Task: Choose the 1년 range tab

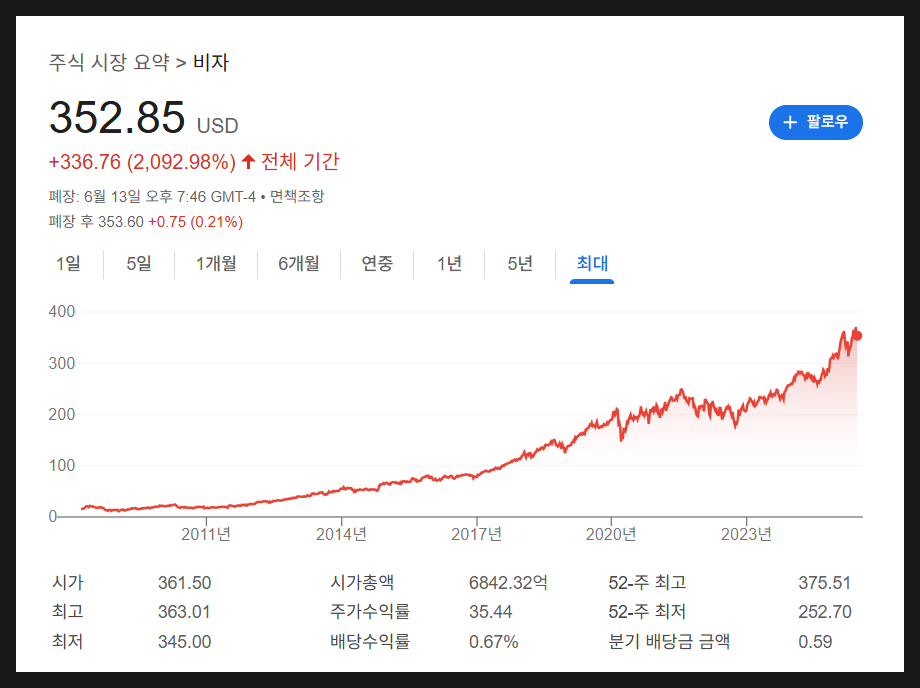Action: click(x=449, y=263)
